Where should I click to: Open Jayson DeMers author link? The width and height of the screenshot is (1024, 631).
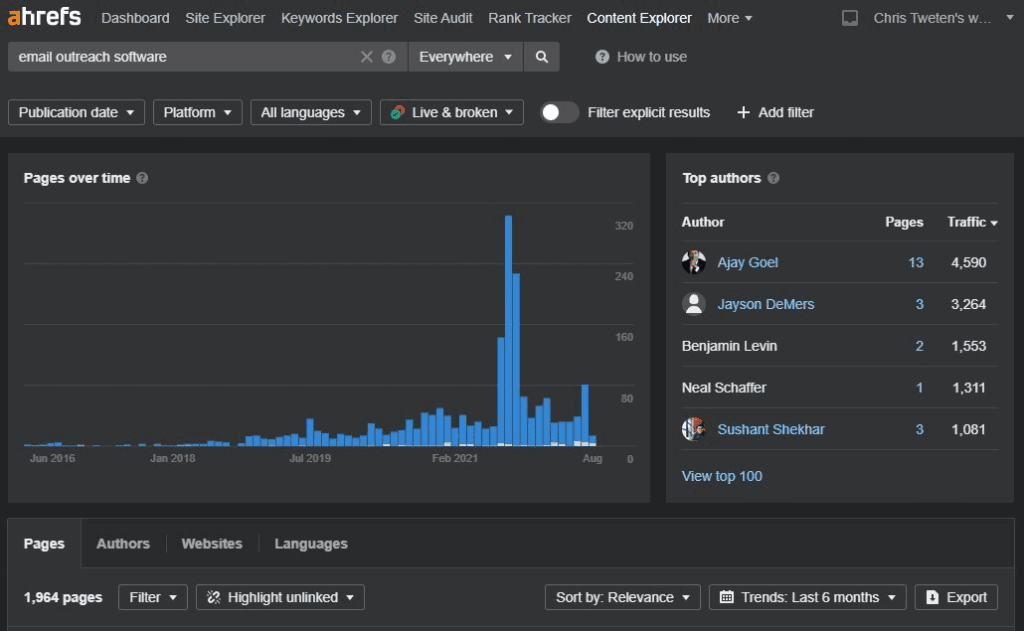765,304
